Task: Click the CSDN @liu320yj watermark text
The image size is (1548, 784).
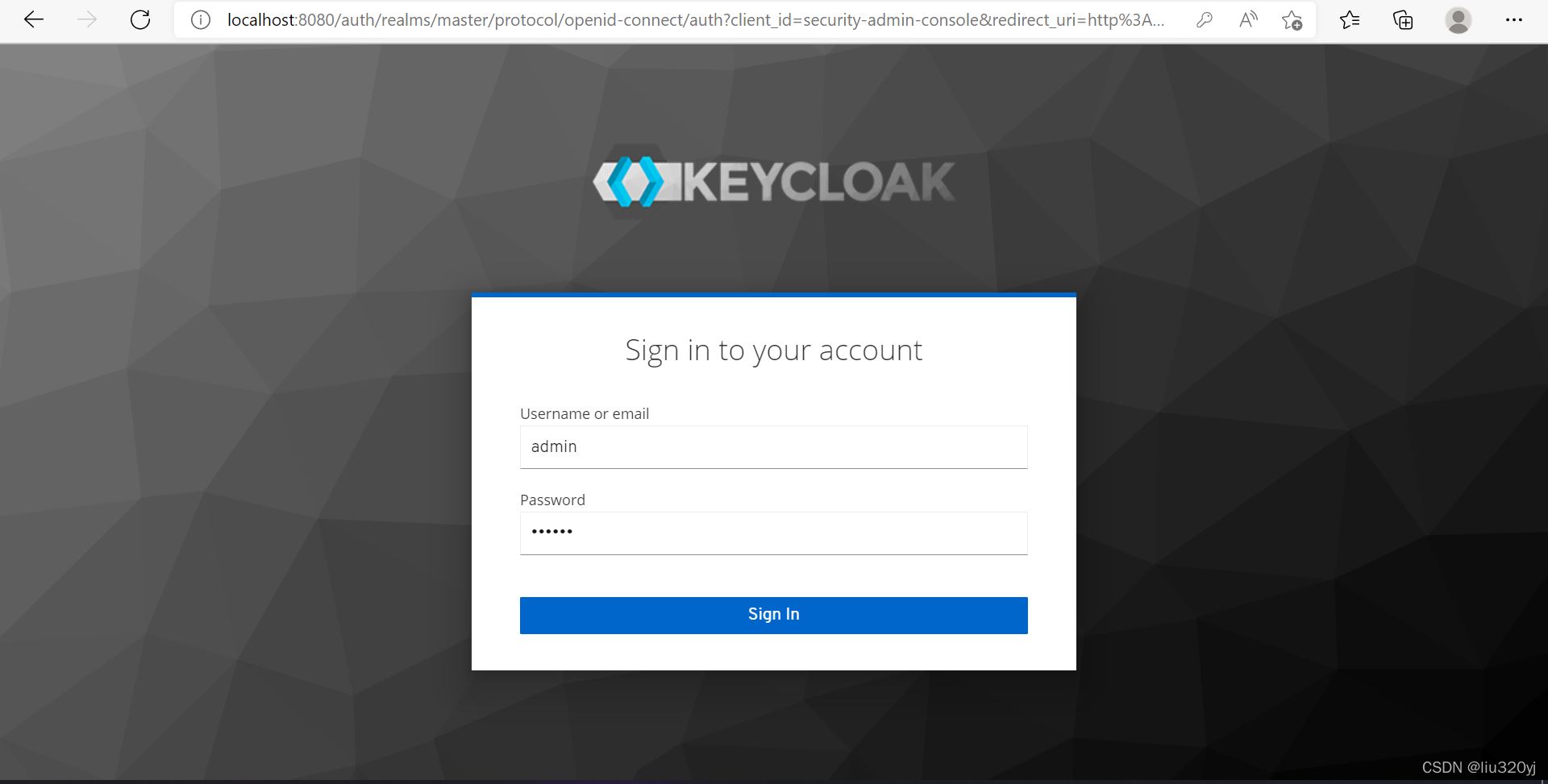Action: click(1479, 767)
